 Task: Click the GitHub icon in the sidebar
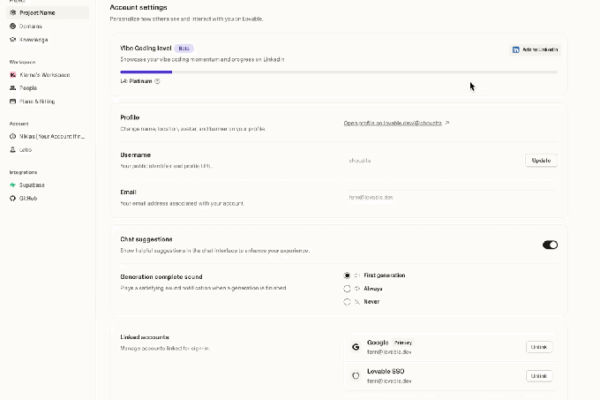(x=12, y=198)
